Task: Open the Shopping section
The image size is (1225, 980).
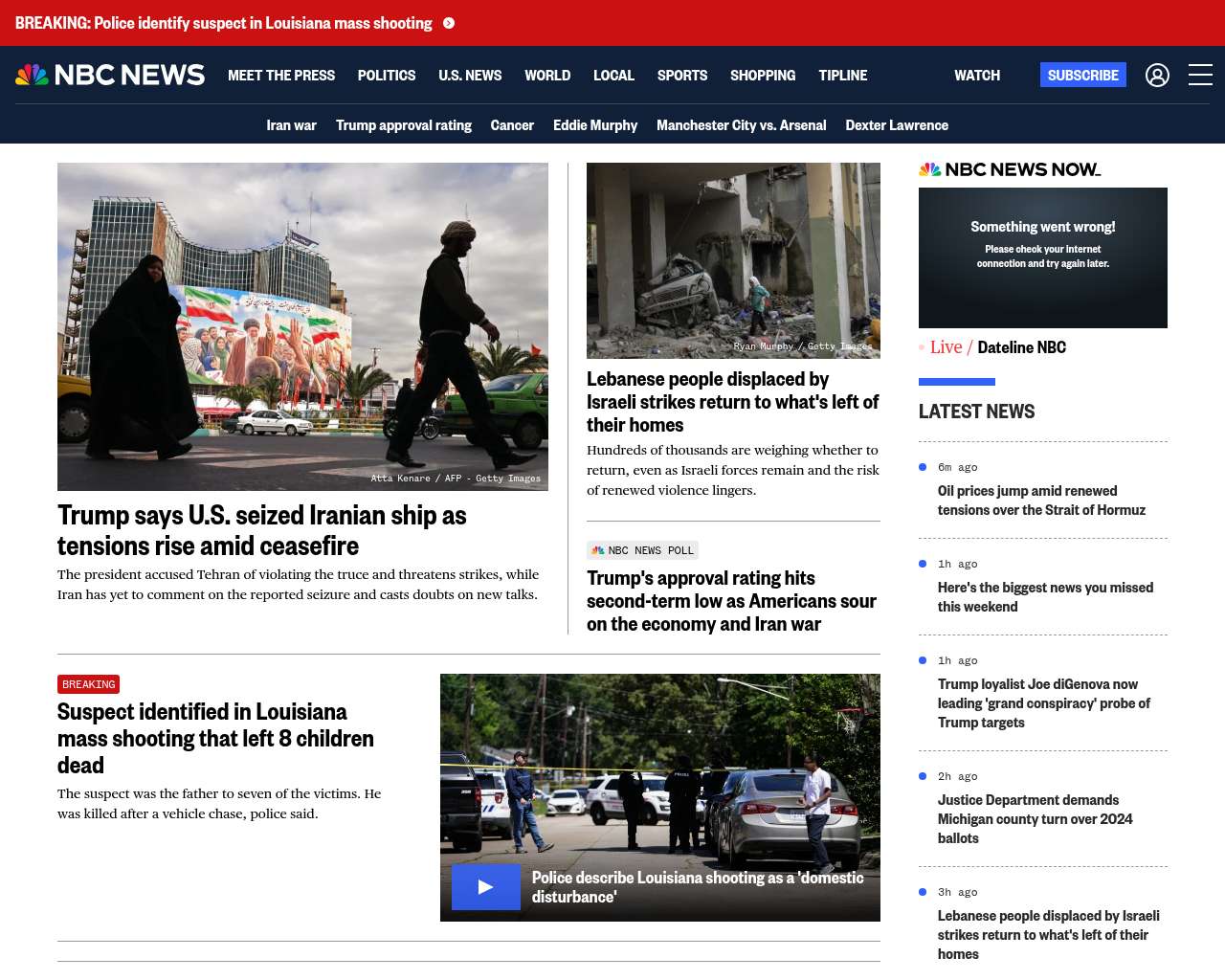Action: [763, 75]
